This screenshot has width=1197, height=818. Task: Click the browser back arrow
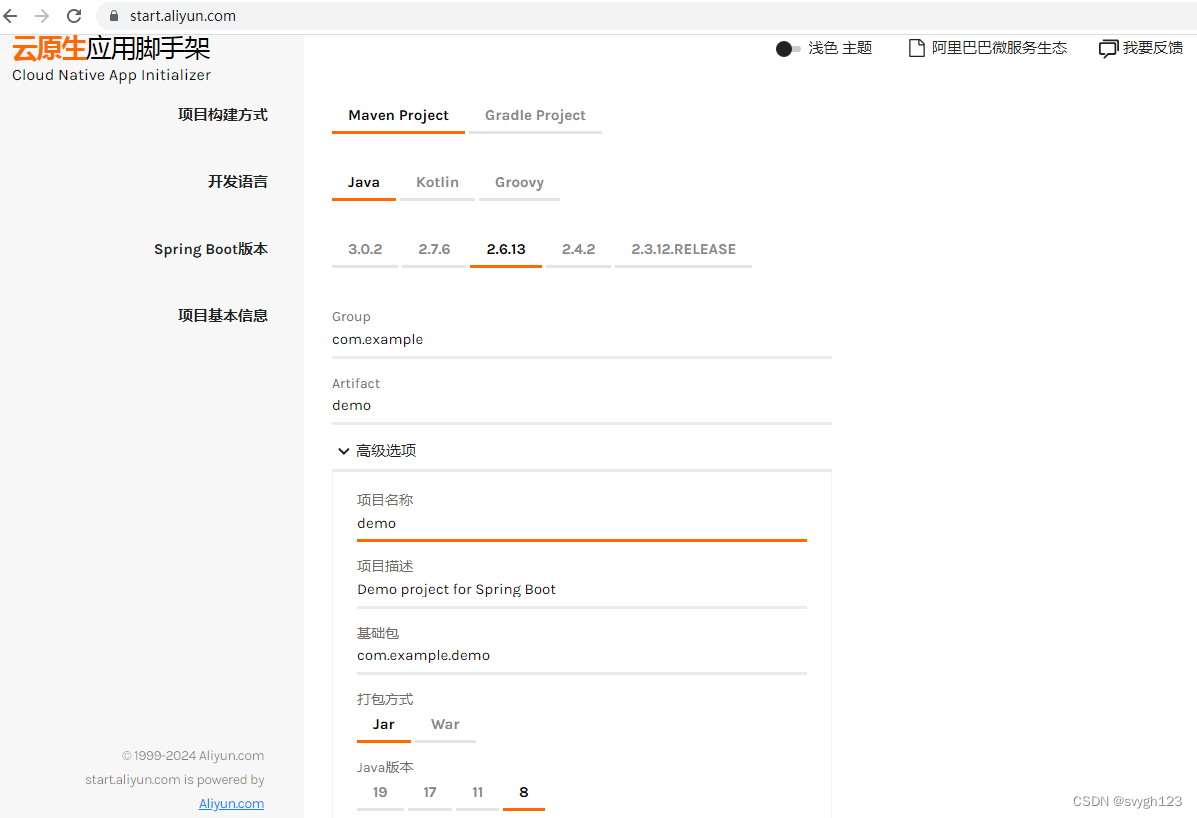pos(11,16)
